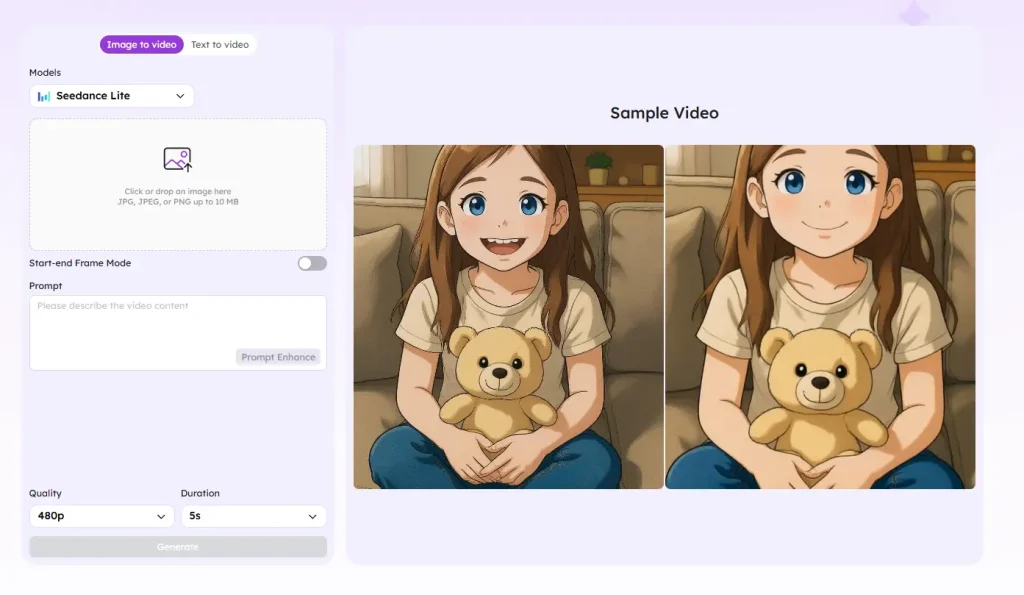Open the left sample video of laughing girl
The image size is (1024, 595).
[508, 317]
